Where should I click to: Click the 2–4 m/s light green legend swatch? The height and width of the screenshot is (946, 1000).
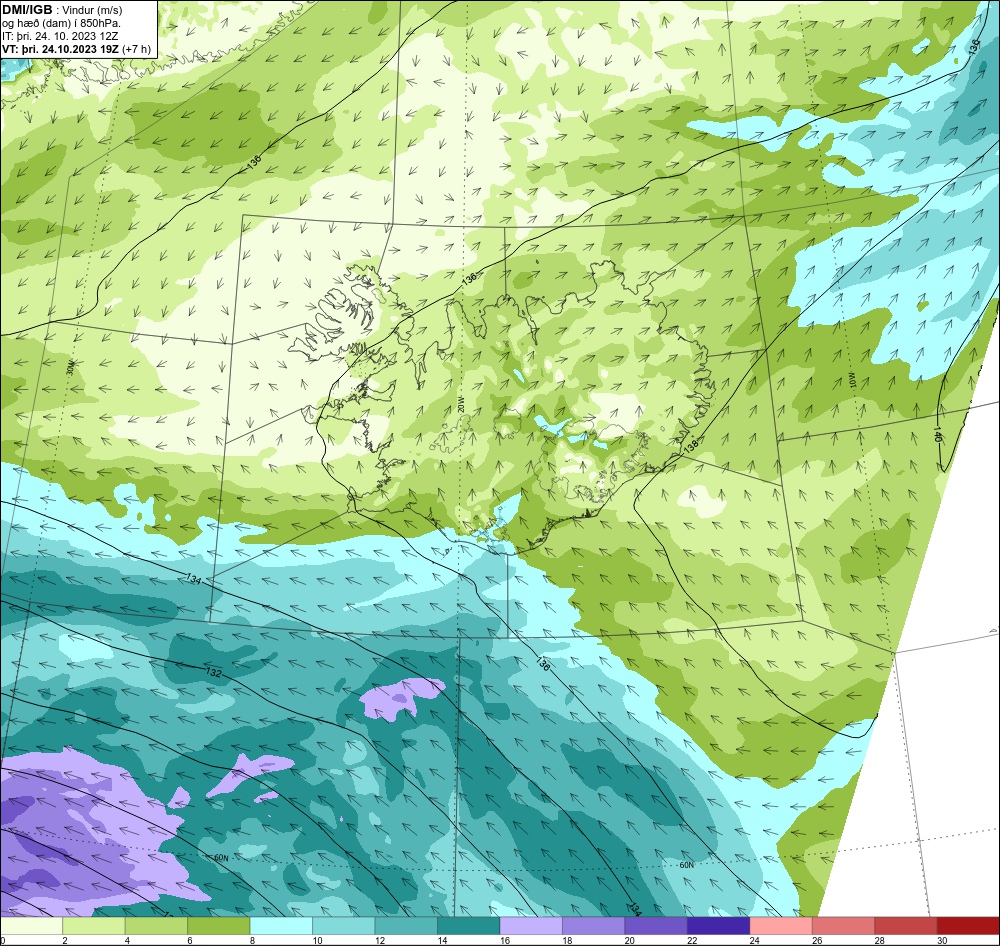click(x=94, y=926)
